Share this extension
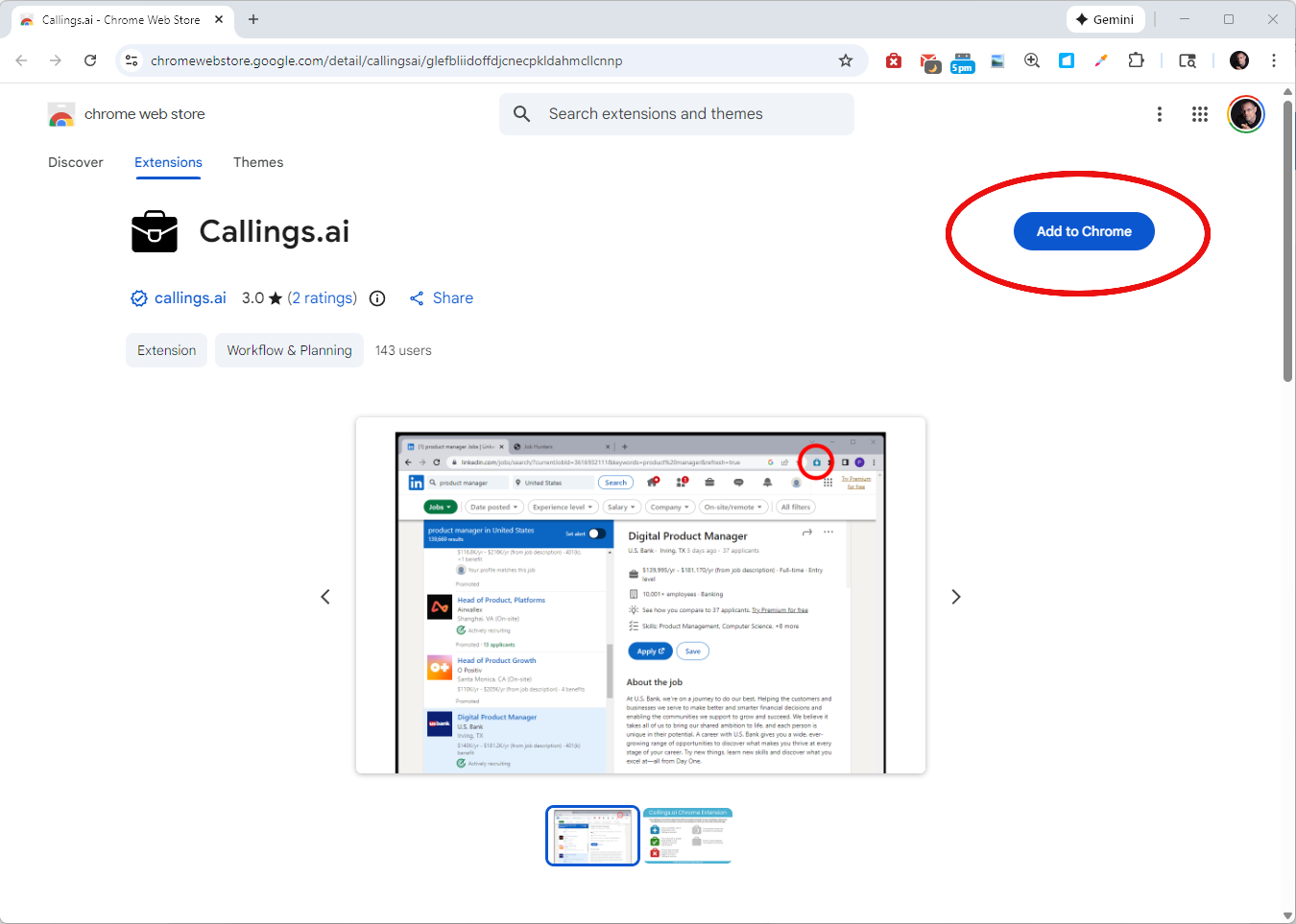 pyautogui.click(x=442, y=298)
